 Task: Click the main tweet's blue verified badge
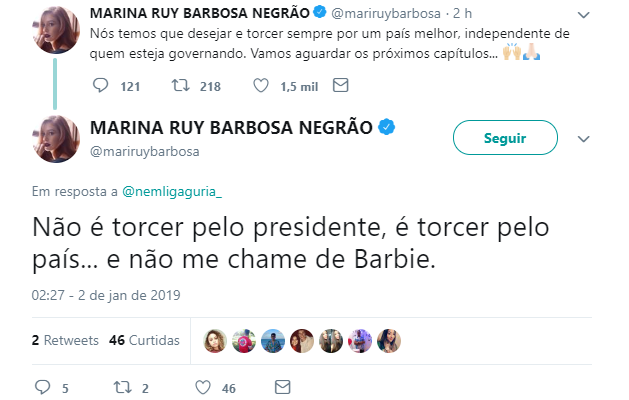(387, 128)
